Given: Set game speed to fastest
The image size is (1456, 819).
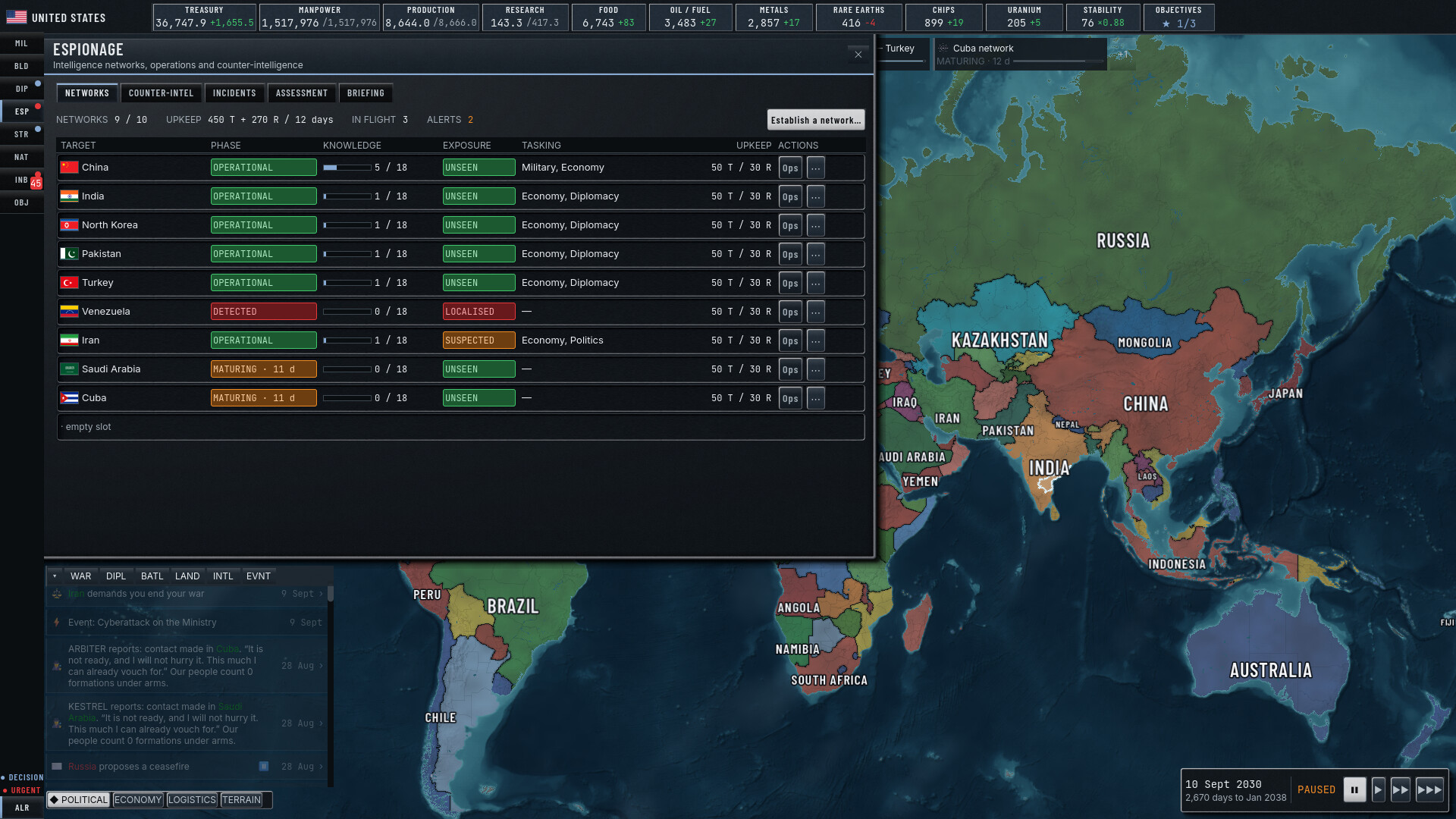Looking at the screenshot, I should click(1429, 789).
